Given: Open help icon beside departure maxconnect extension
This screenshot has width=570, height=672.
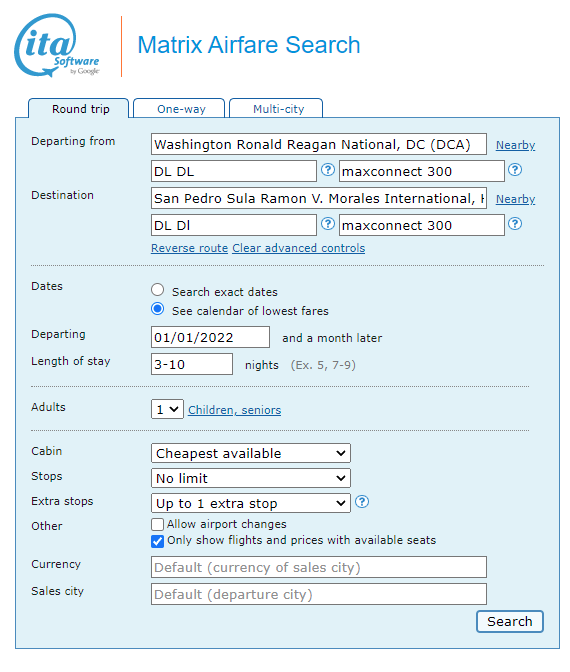Looking at the screenshot, I should click(x=515, y=170).
